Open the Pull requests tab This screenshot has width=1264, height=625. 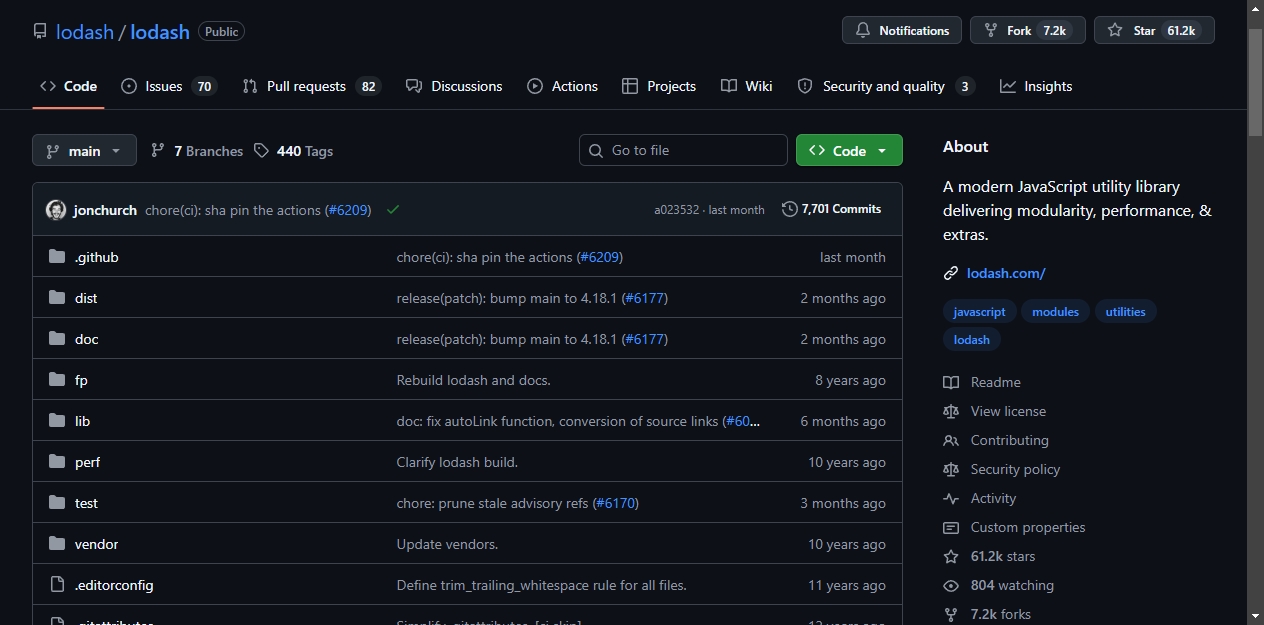click(x=311, y=86)
